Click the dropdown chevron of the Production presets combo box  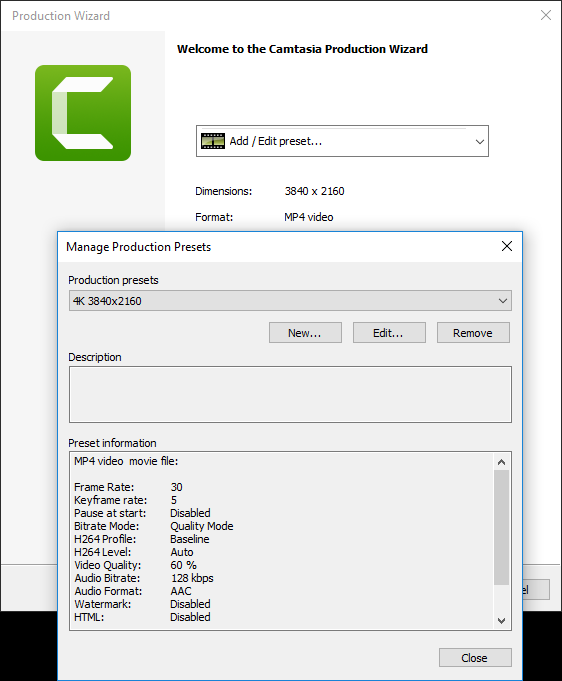503,301
